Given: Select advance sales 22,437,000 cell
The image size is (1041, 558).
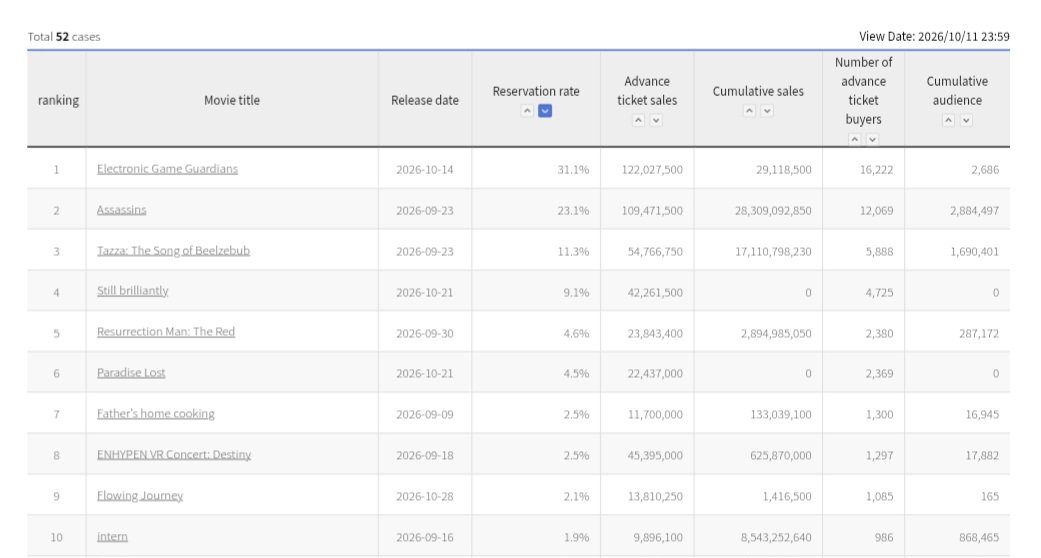Looking at the screenshot, I should point(647,373).
